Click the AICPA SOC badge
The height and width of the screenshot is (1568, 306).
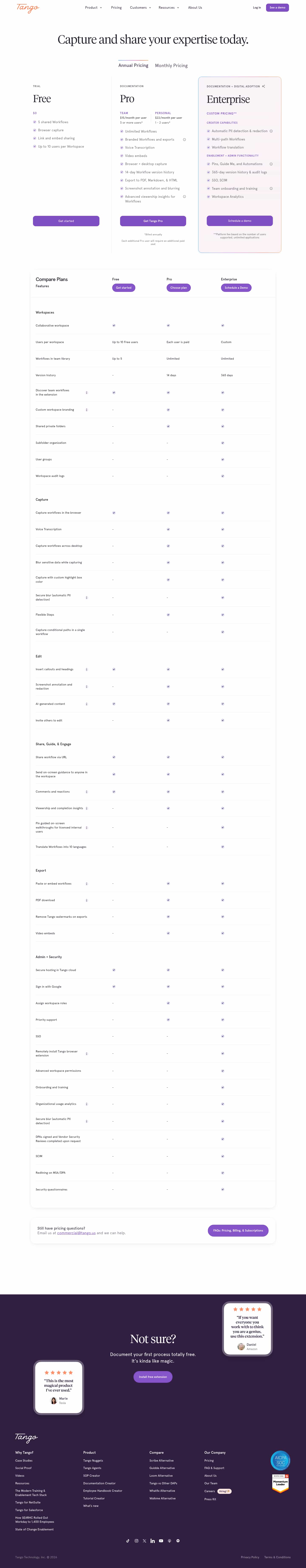click(x=280, y=1460)
